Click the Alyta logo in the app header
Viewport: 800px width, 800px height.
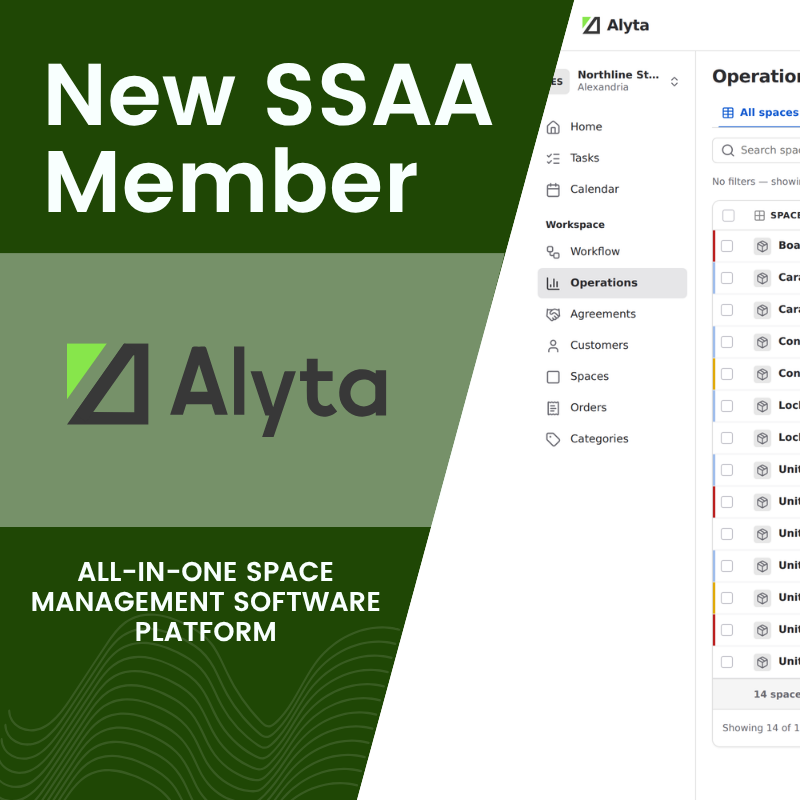pos(615,25)
